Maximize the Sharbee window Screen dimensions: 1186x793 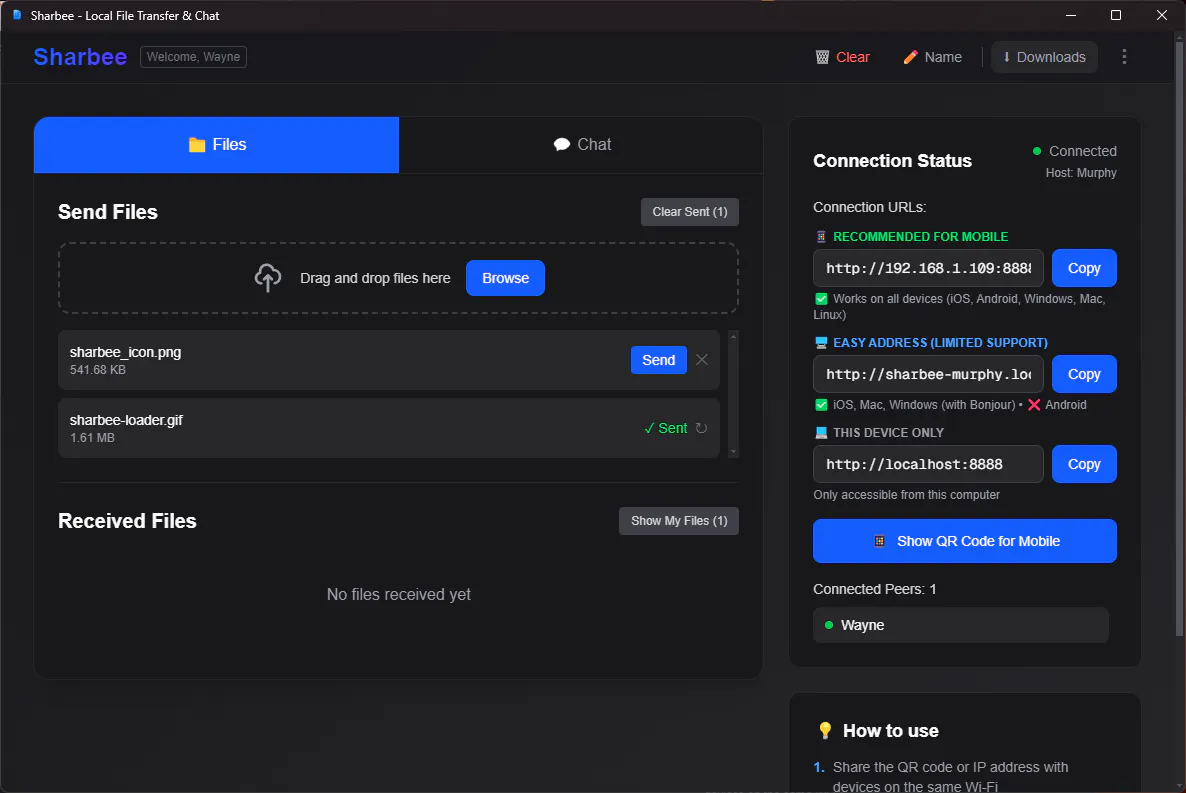[x=1116, y=15]
